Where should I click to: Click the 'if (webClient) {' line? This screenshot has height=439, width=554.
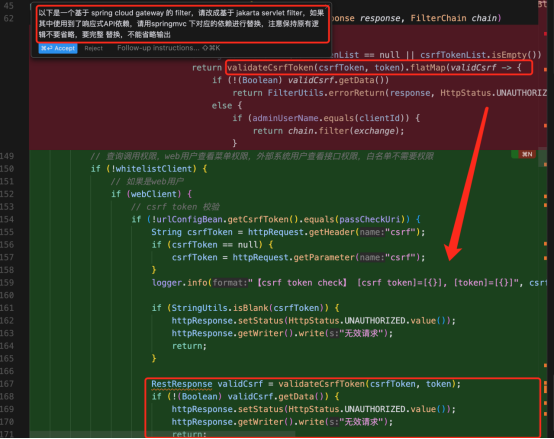[x=152, y=194]
